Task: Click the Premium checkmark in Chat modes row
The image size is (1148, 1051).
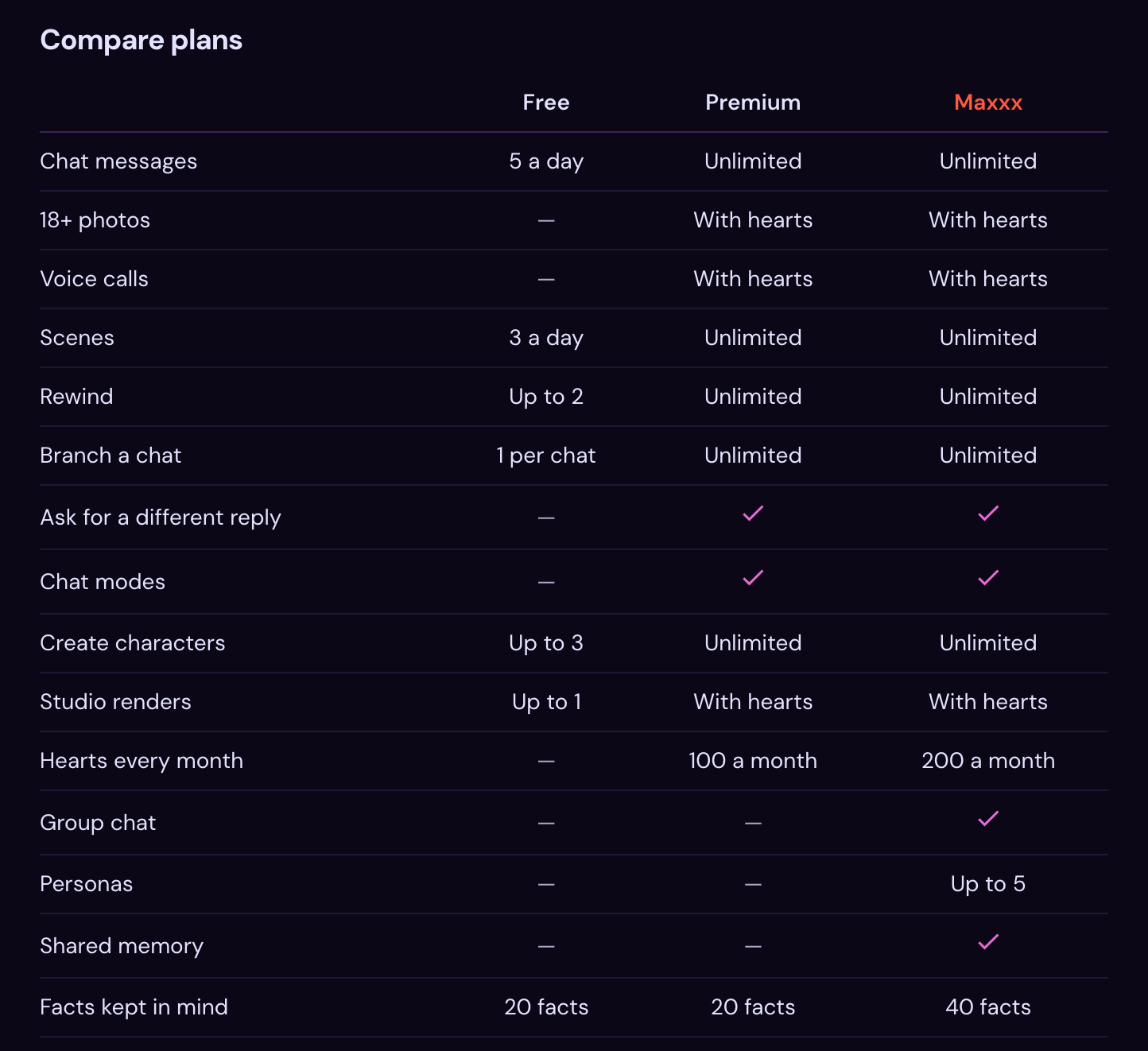Action: pos(753,578)
